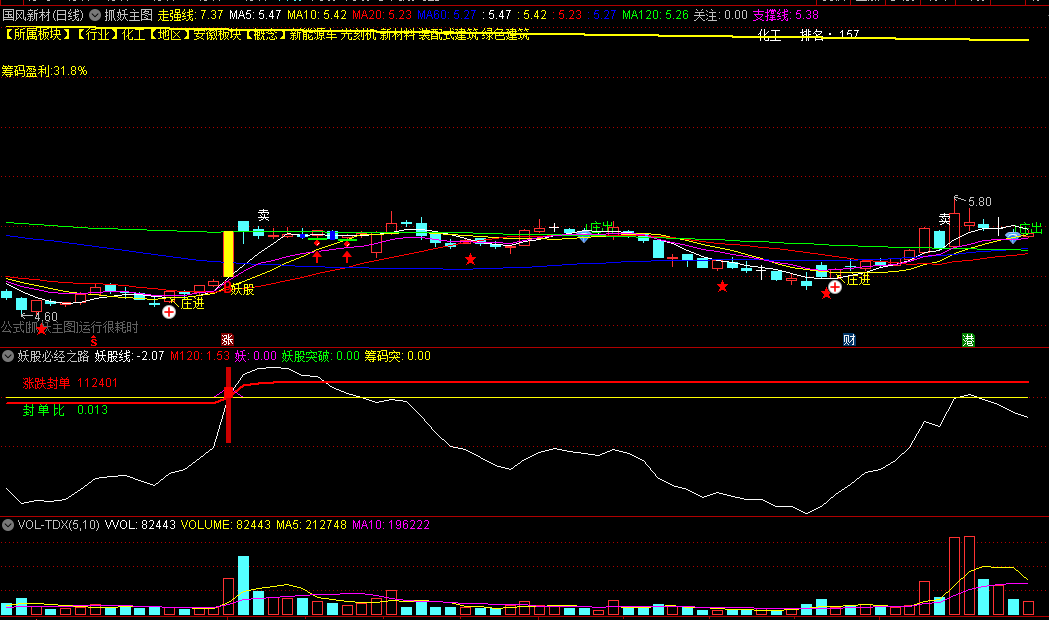Click the 4.60 low price label
The height and width of the screenshot is (620, 1049).
click(x=45, y=316)
